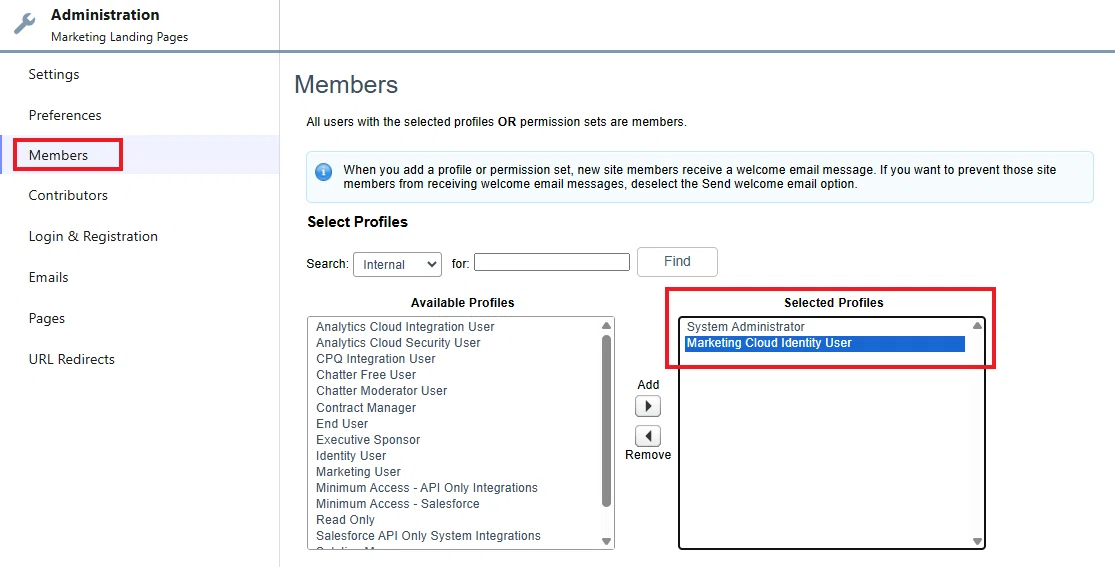This screenshot has width=1115, height=567.
Task: Select Analytics Cloud Security User profile
Action: click(398, 343)
